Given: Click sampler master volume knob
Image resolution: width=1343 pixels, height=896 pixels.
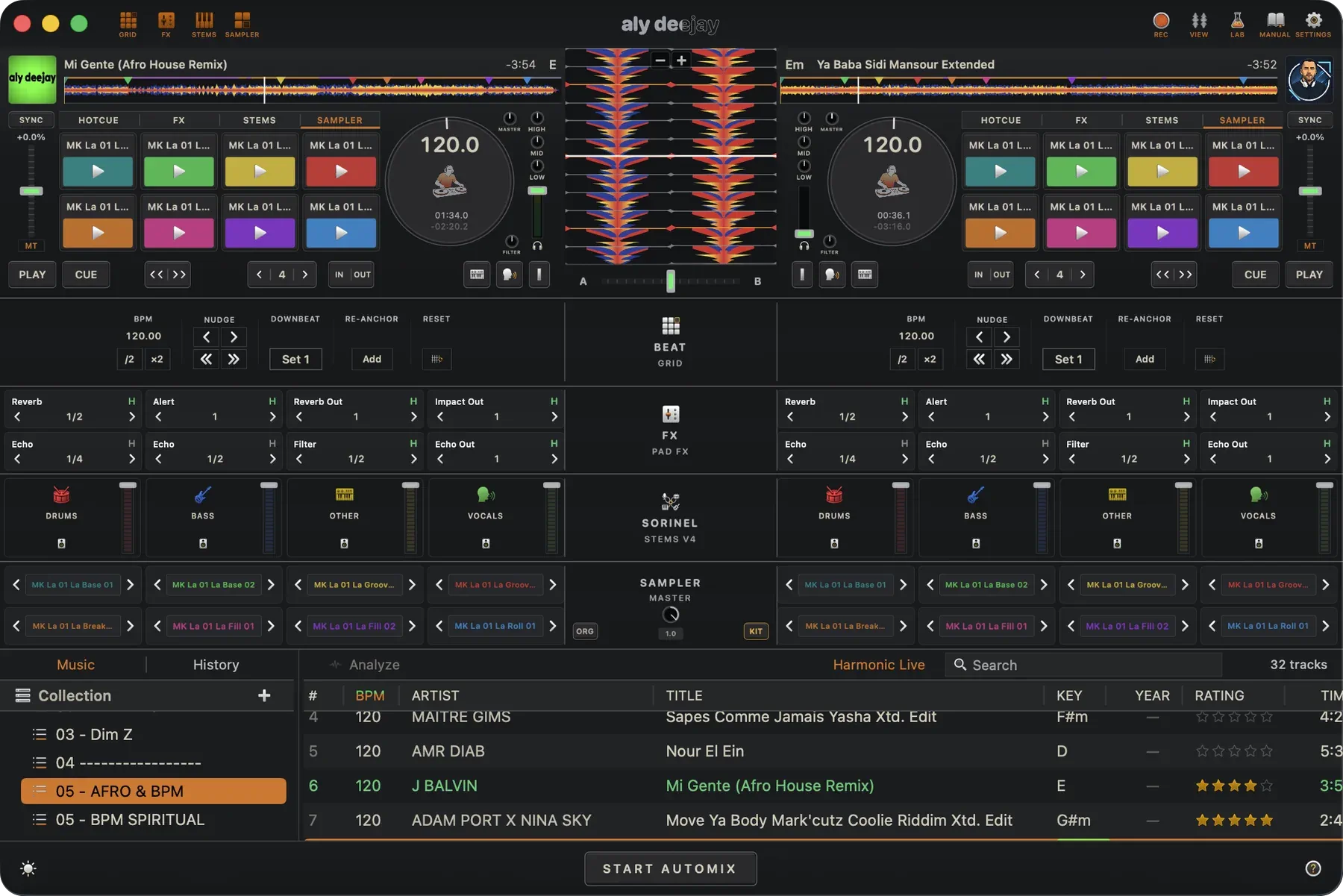Looking at the screenshot, I should point(671,615).
